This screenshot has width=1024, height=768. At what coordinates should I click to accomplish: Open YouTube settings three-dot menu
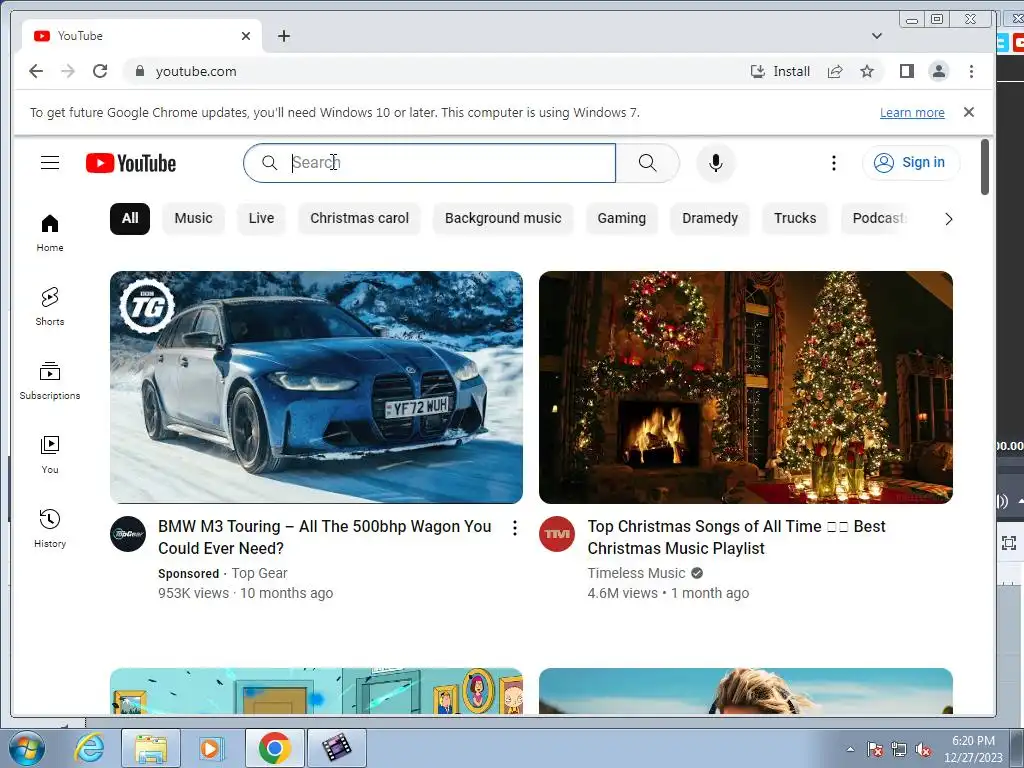point(833,163)
